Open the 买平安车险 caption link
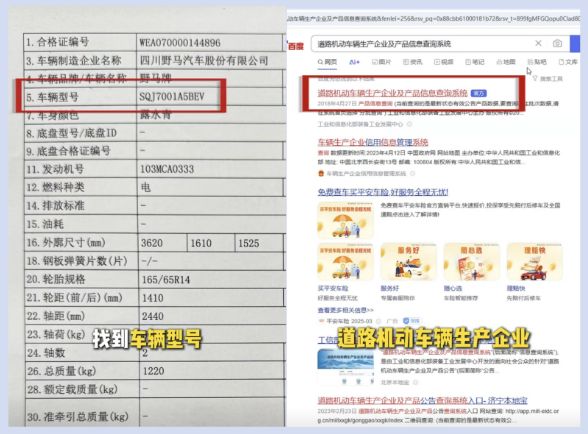 333,288
